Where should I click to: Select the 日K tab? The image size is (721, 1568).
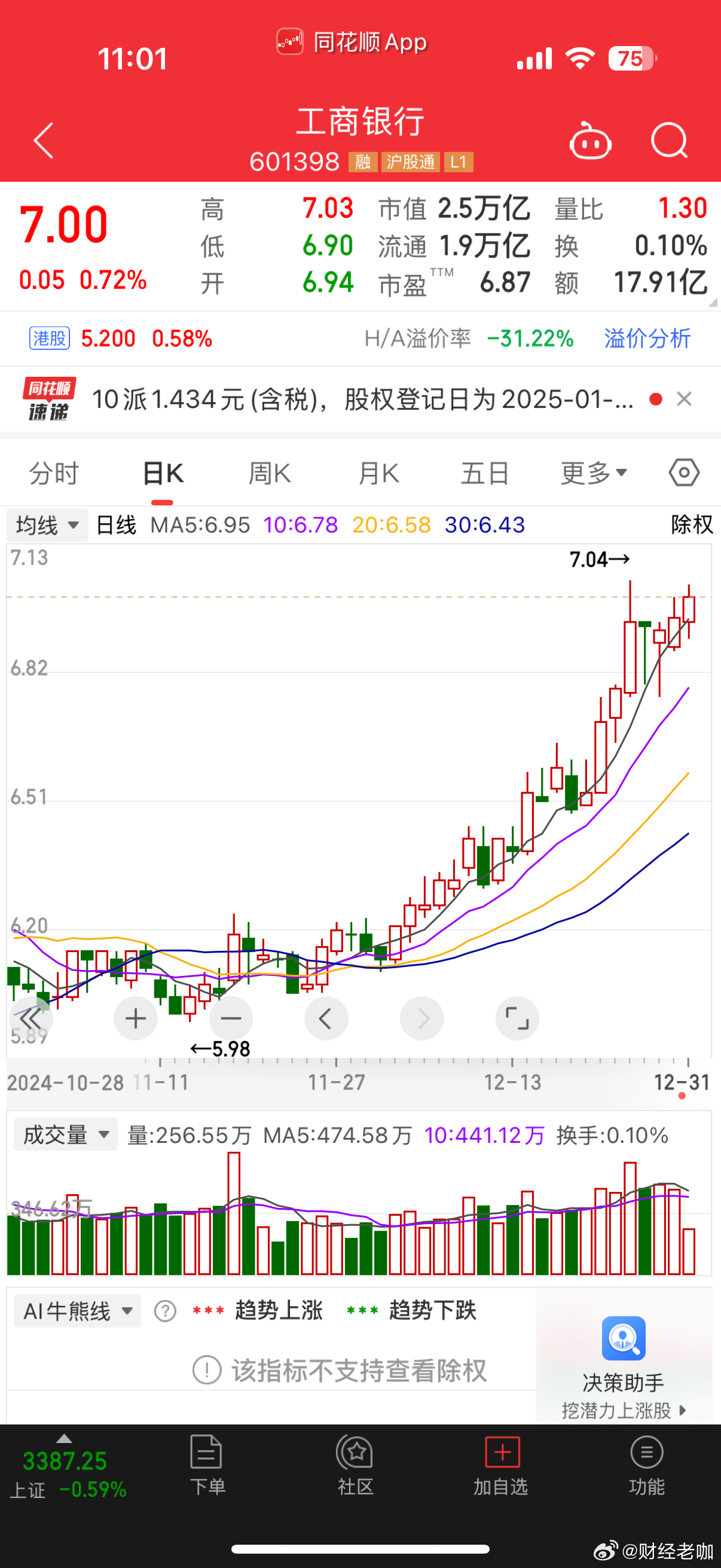pyautogui.click(x=163, y=473)
